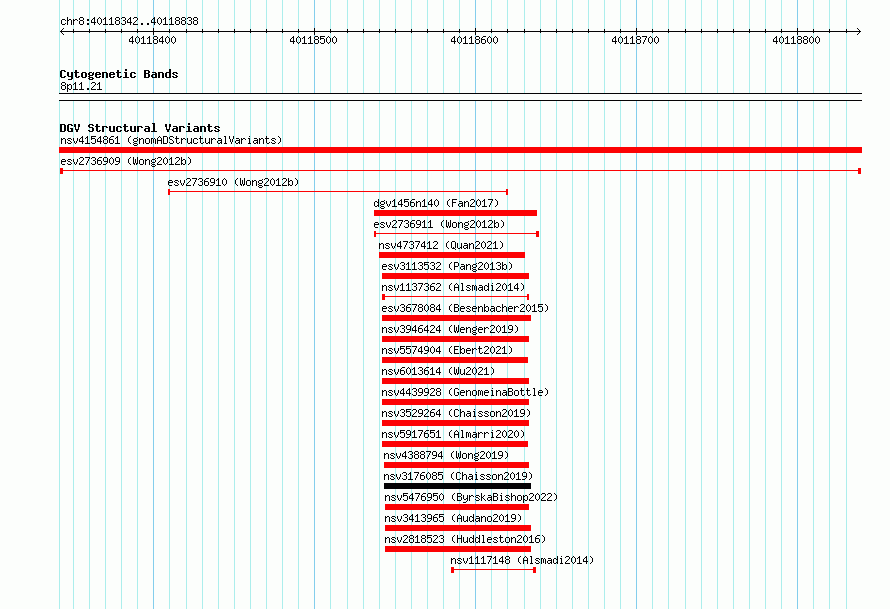Open esv2736911 (Wong2012b) variant label

pyautogui.click(x=439, y=224)
